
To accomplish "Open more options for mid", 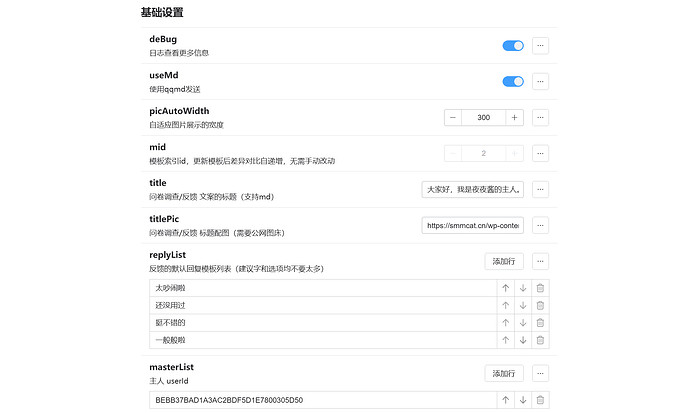I will pos(540,154).
